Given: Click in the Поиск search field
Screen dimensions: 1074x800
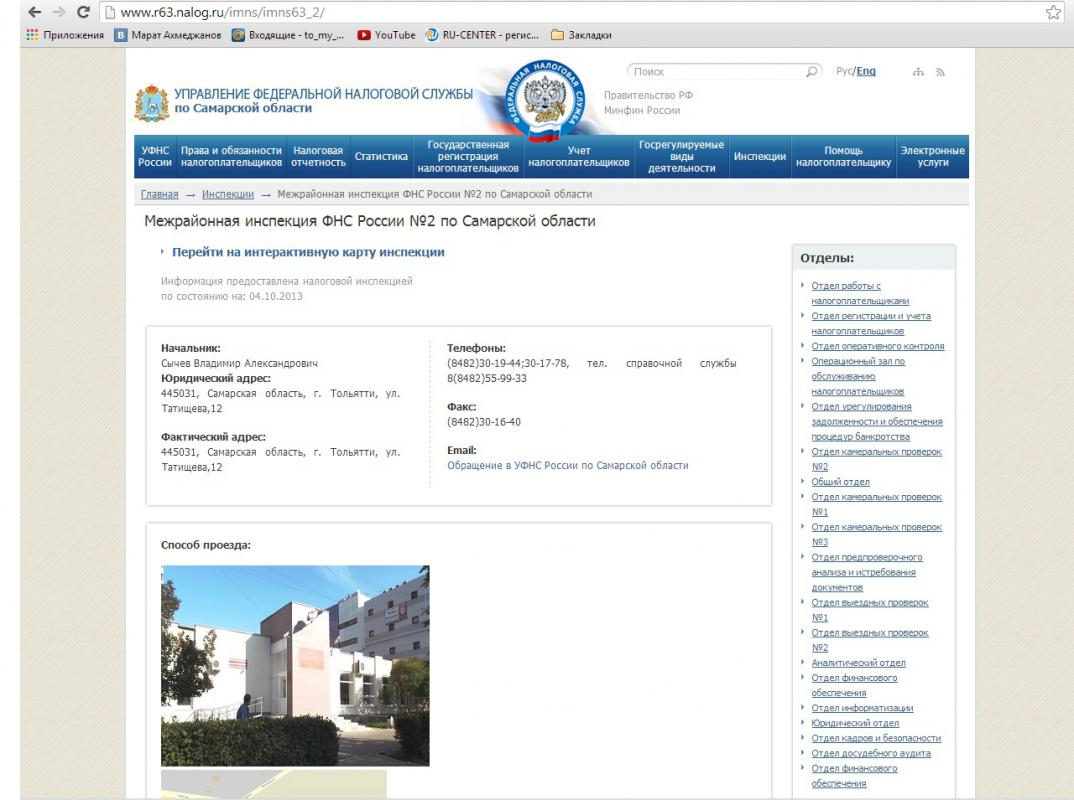Looking at the screenshot, I should [x=715, y=72].
